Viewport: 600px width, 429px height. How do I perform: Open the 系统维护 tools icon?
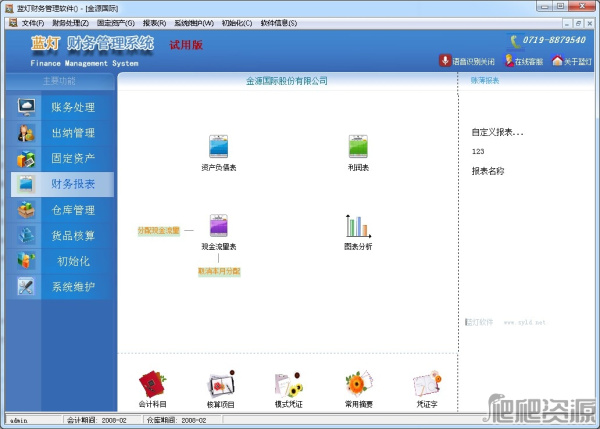click(x=26, y=287)
